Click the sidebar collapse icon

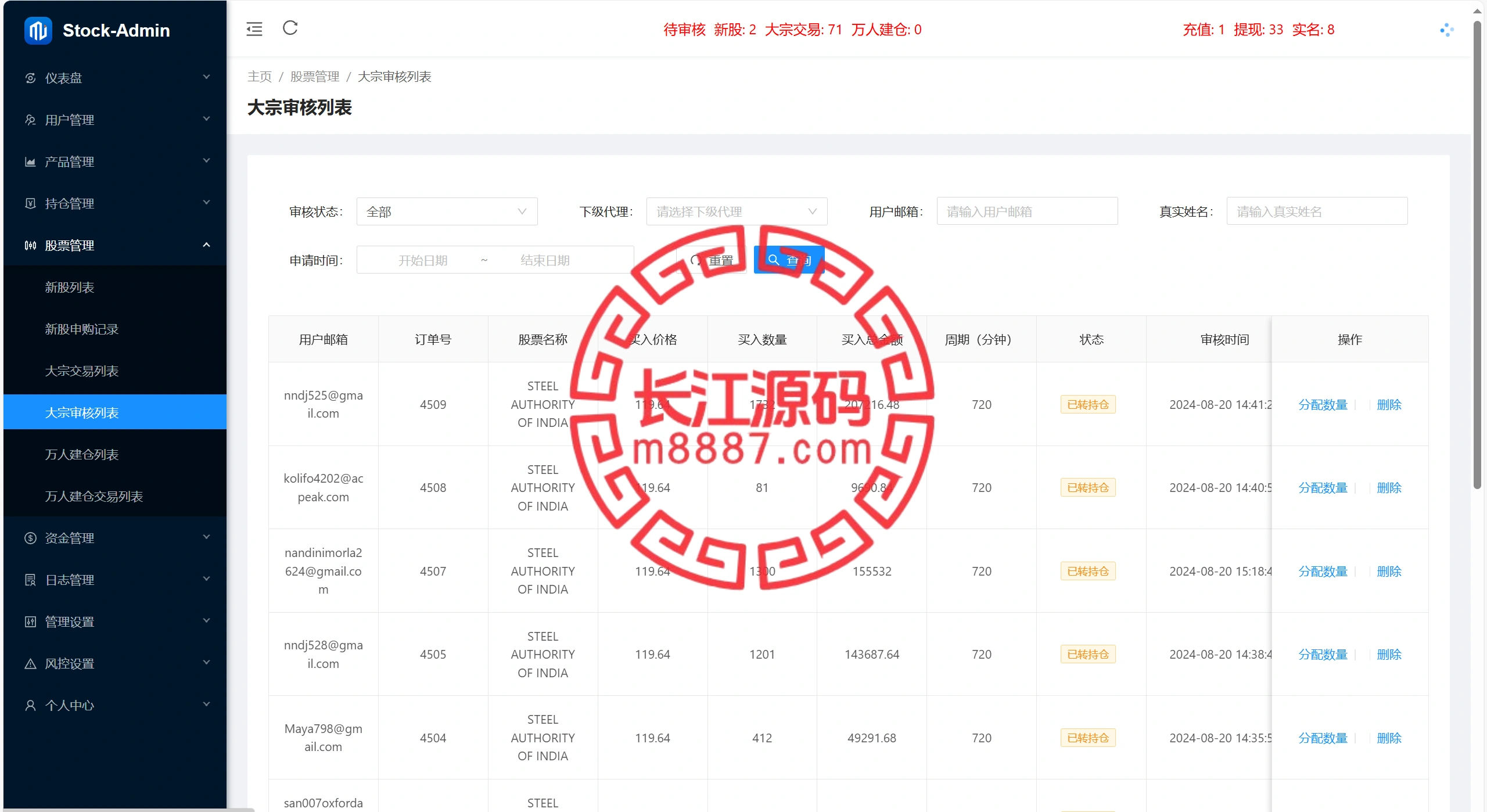click(254, 29)
